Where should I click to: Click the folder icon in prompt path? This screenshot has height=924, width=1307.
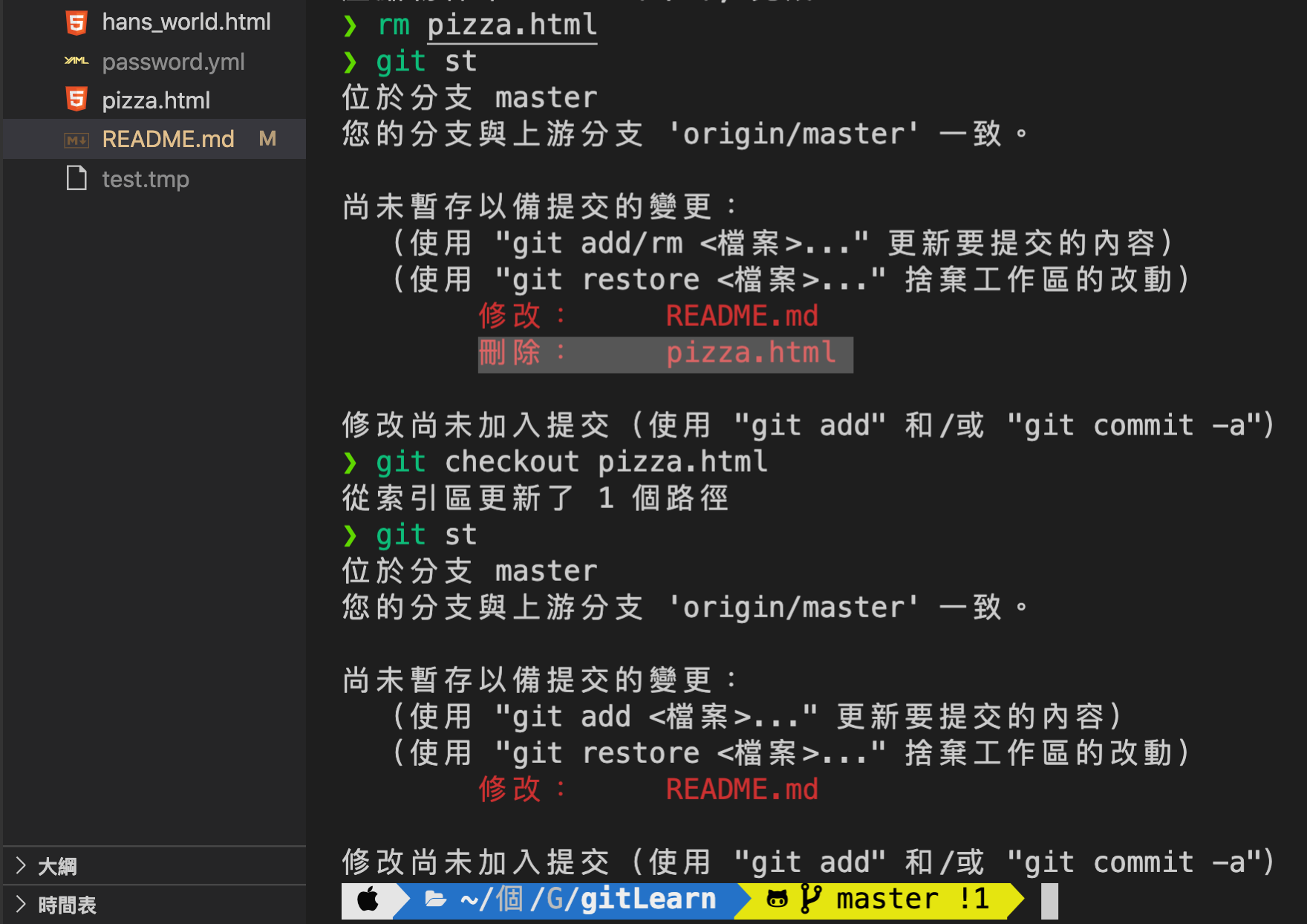click(x=436, y=899)
